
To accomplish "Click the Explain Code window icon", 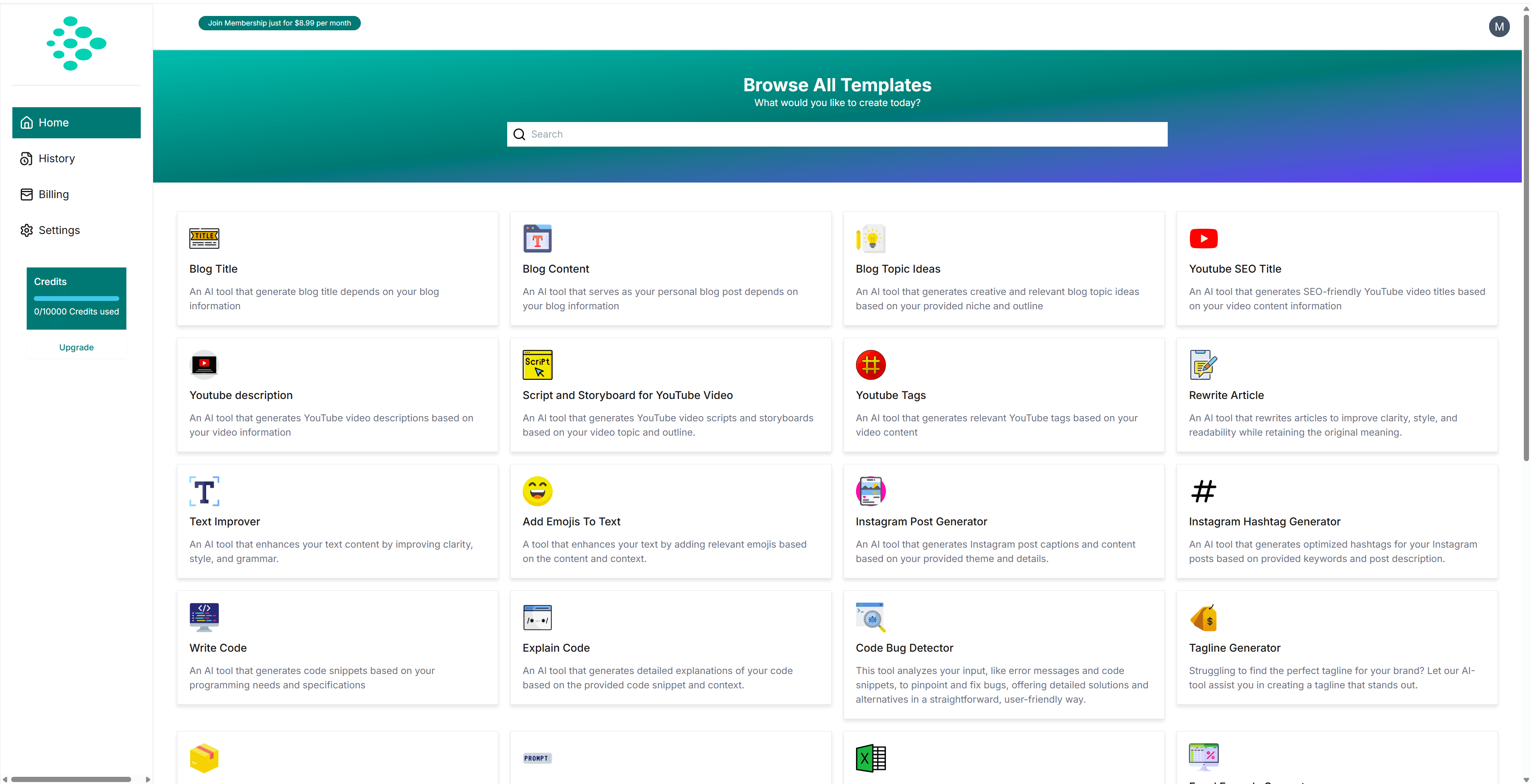I will 537,617.
